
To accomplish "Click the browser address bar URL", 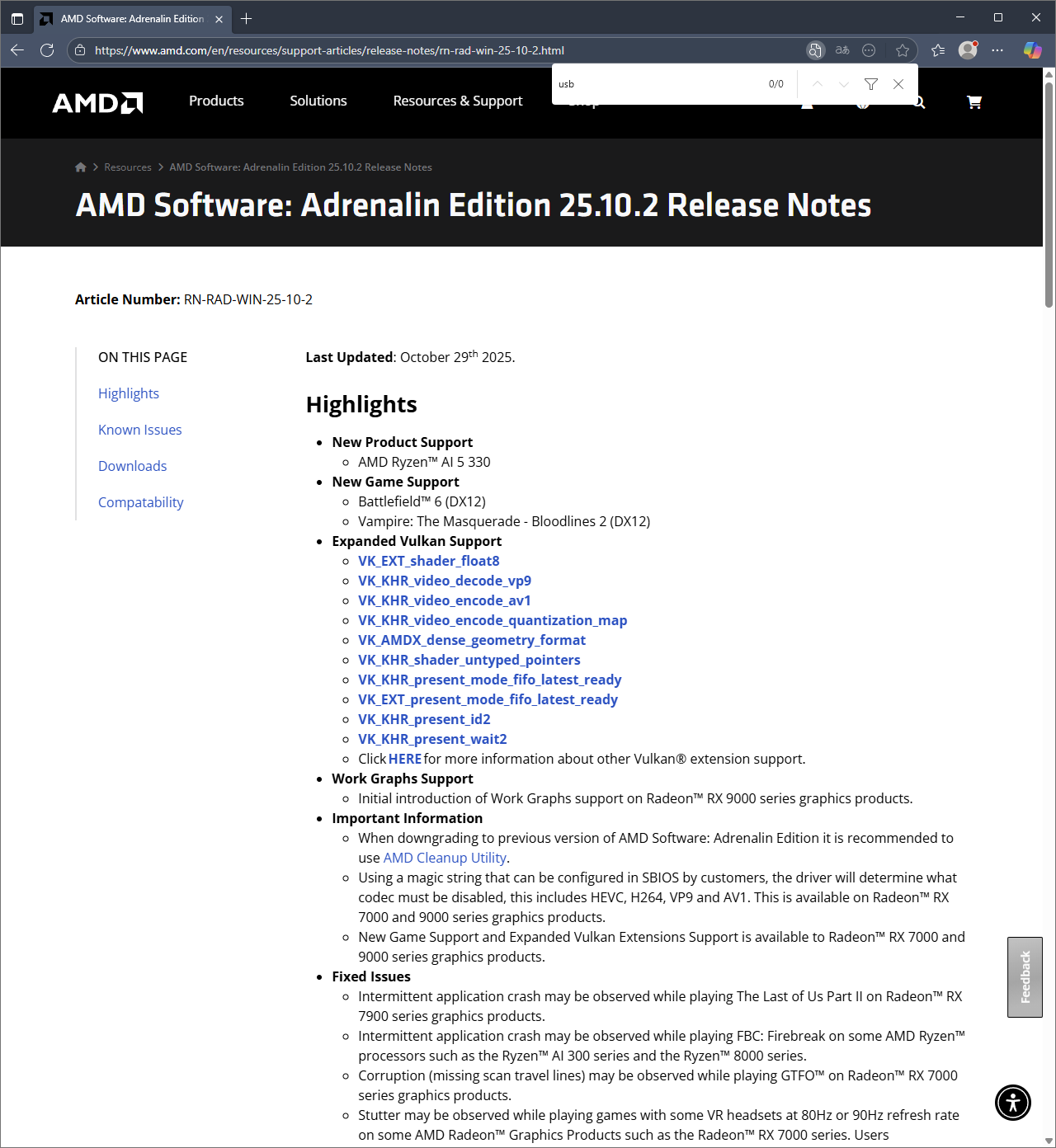I will pos(329,50).
